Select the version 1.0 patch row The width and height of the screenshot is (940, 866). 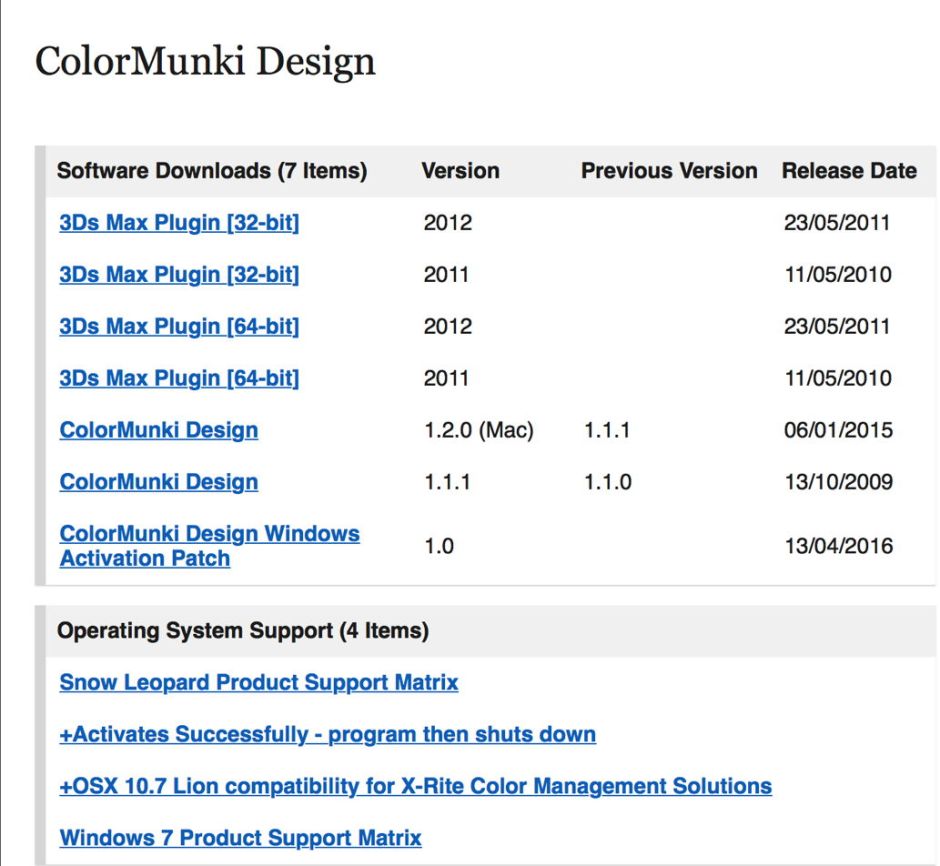point(436,545)
